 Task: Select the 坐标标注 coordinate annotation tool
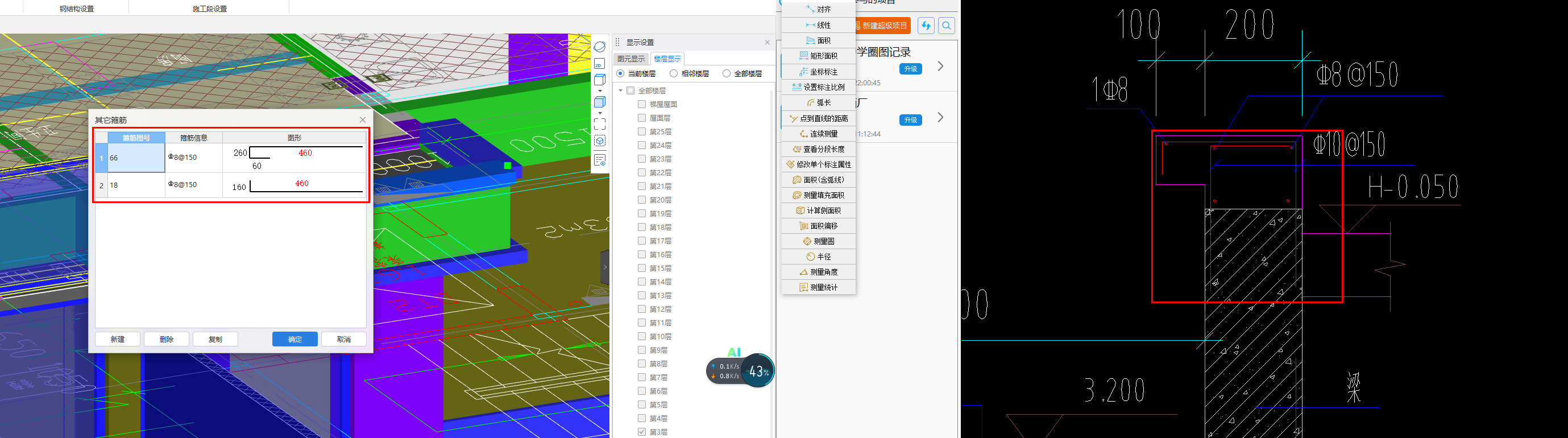(x=819, y=71)
